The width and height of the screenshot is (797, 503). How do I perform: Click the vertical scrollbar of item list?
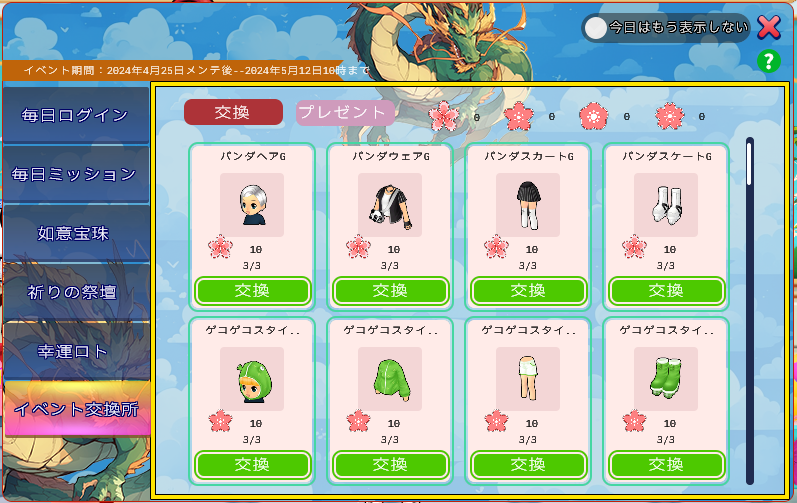[750, 310]
